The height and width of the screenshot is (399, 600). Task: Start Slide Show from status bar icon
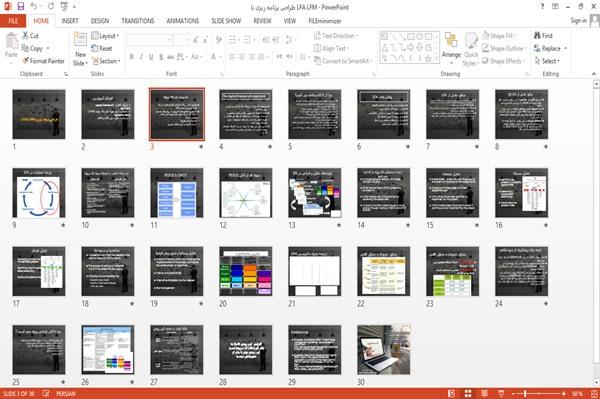[x=501, y=393]
